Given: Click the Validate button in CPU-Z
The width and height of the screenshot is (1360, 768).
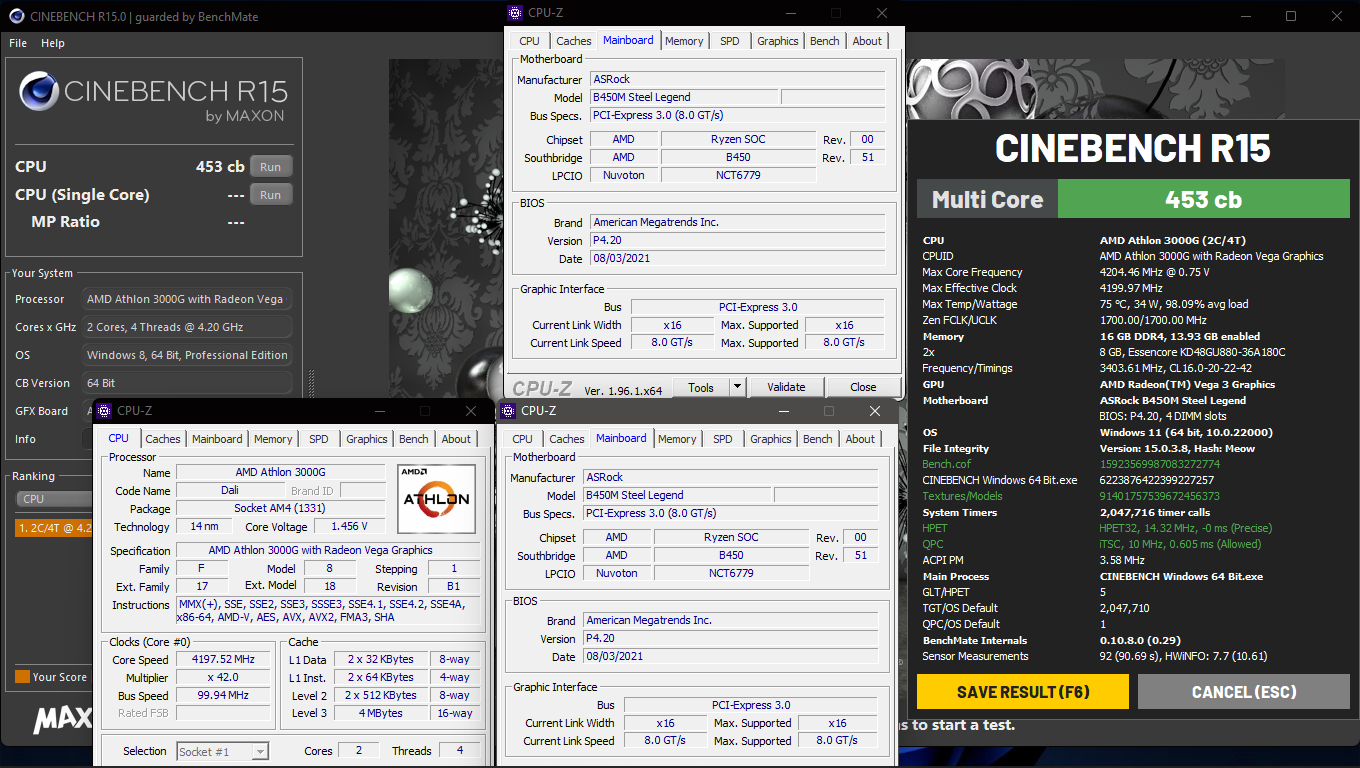Looking at the screenshot, I should click(x=786, y=387).
